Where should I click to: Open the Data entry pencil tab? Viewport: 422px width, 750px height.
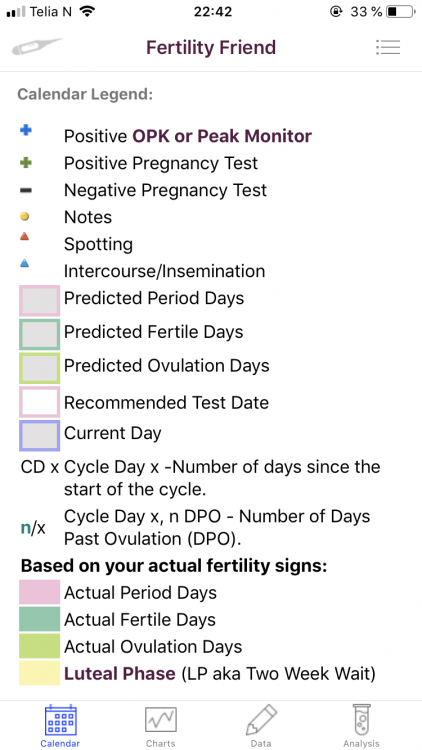261,726
